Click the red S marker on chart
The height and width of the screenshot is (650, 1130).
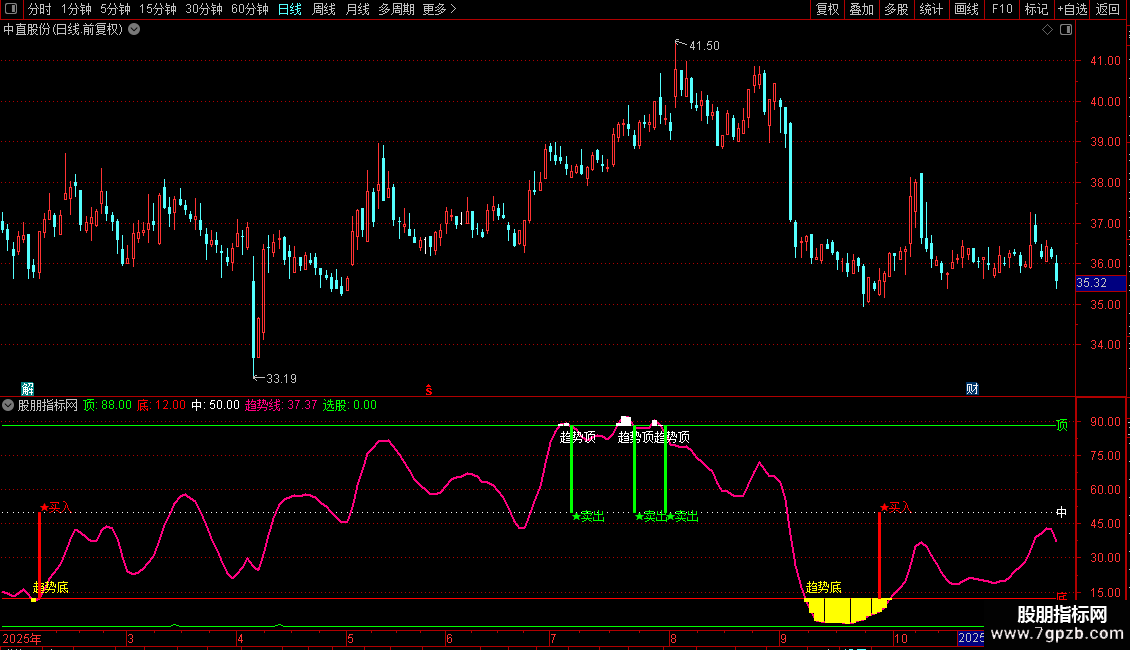tap(429, 390)
